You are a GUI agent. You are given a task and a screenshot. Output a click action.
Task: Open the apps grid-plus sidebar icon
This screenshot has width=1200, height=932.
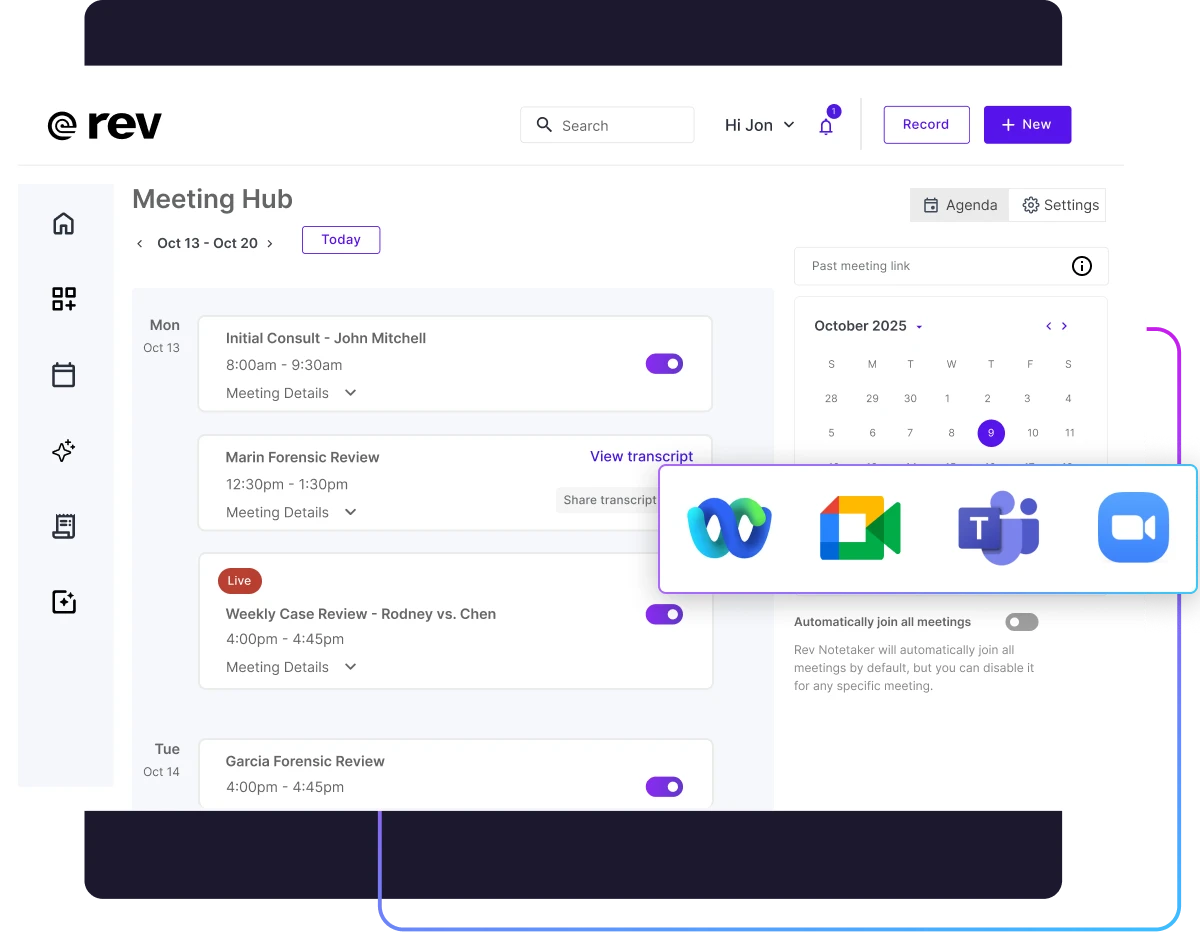pyautogui.click(x=63, y=299)
